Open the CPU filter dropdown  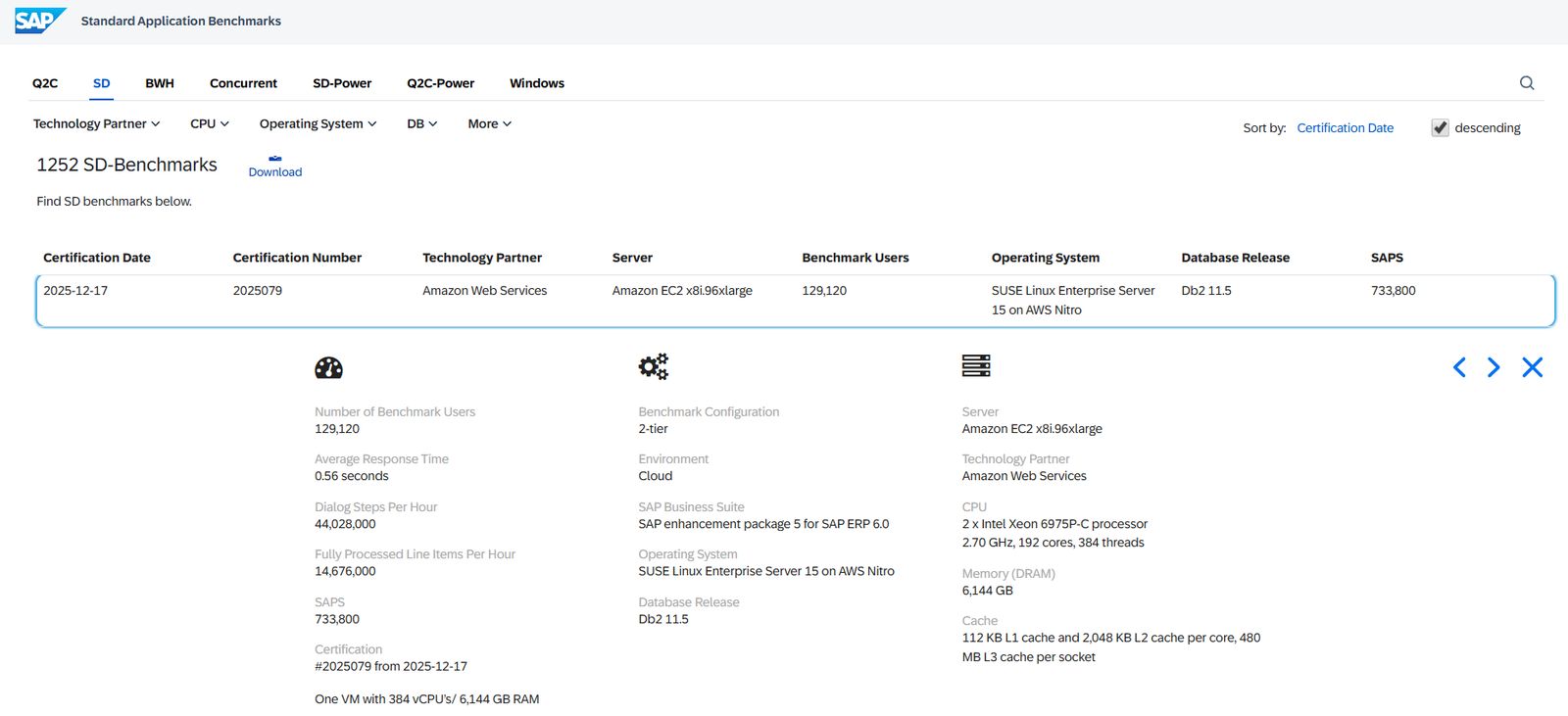(x=209, y=124)
